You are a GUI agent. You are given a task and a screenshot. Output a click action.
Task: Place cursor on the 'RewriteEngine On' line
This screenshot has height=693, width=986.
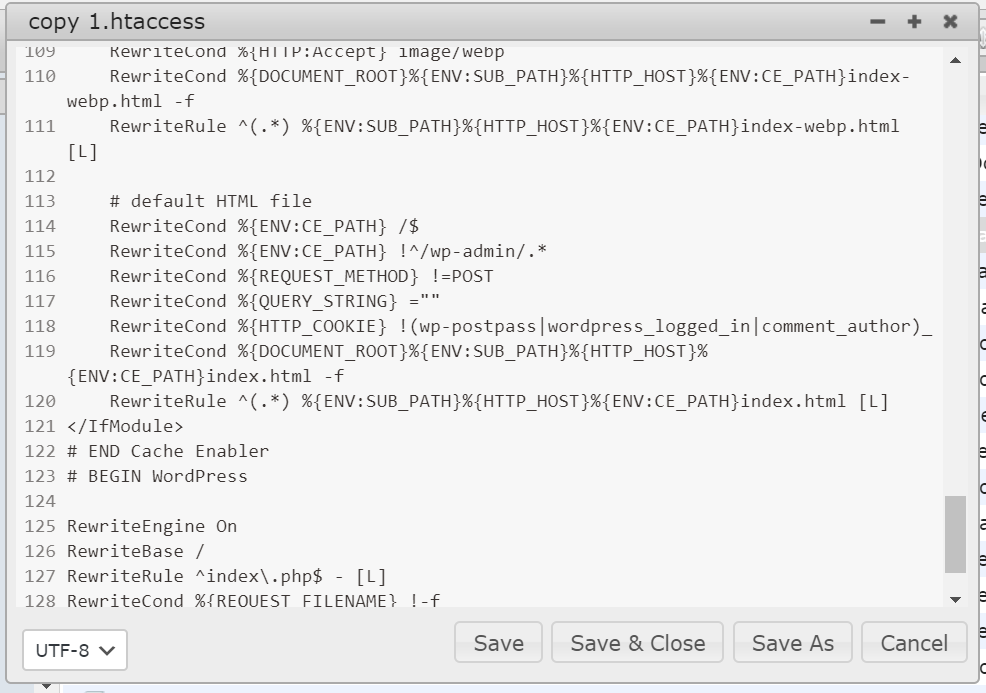pos(152,526)
